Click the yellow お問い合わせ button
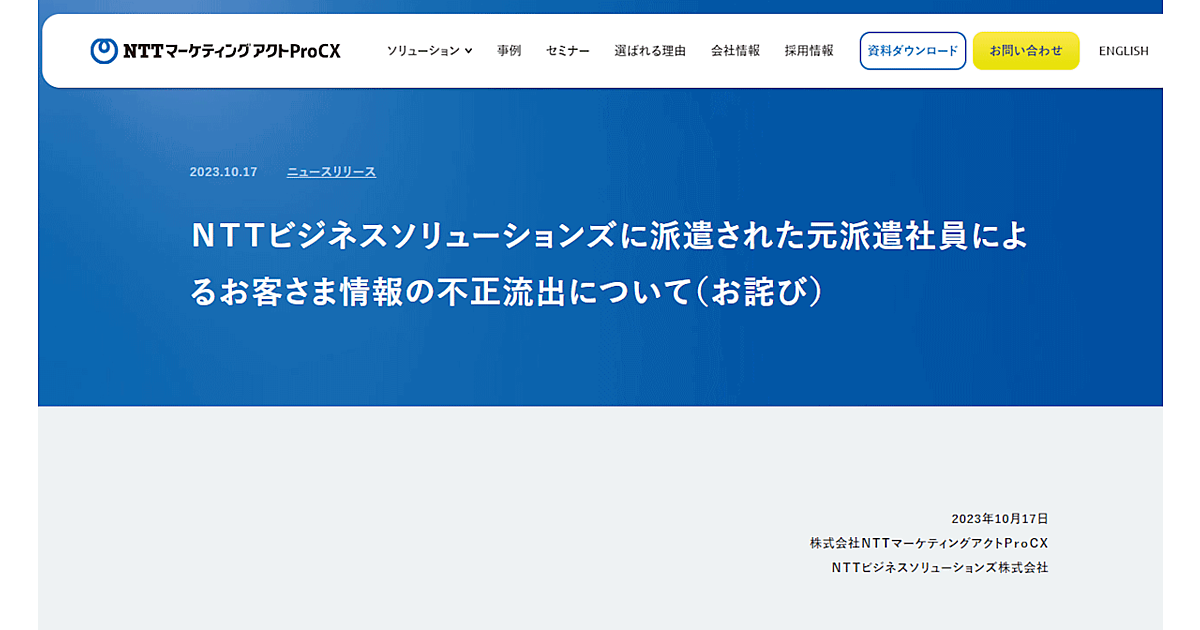1200x630 pixels. coord(1025,51)
